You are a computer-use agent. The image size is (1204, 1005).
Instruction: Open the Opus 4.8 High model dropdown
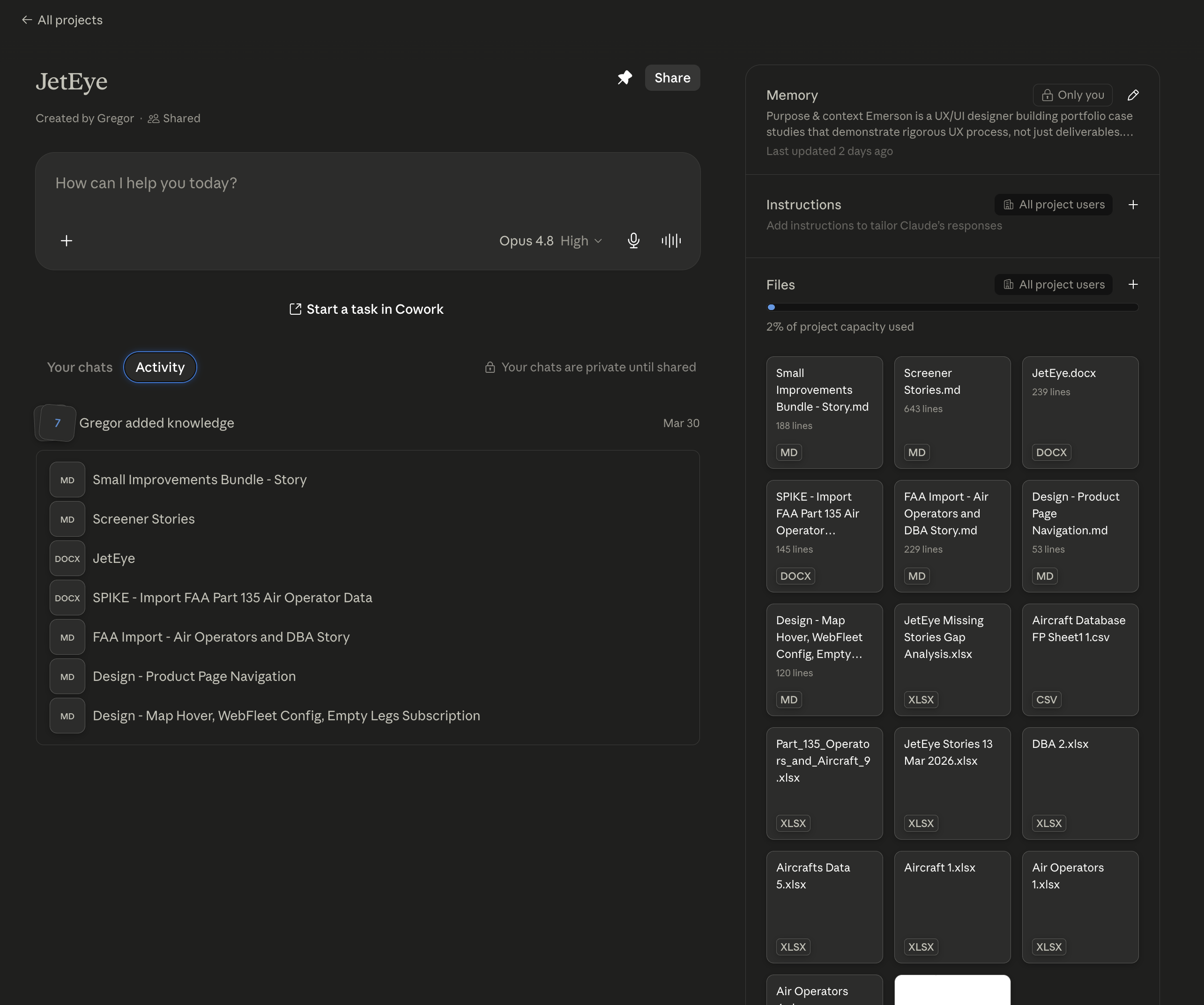[x=550, y=241]
